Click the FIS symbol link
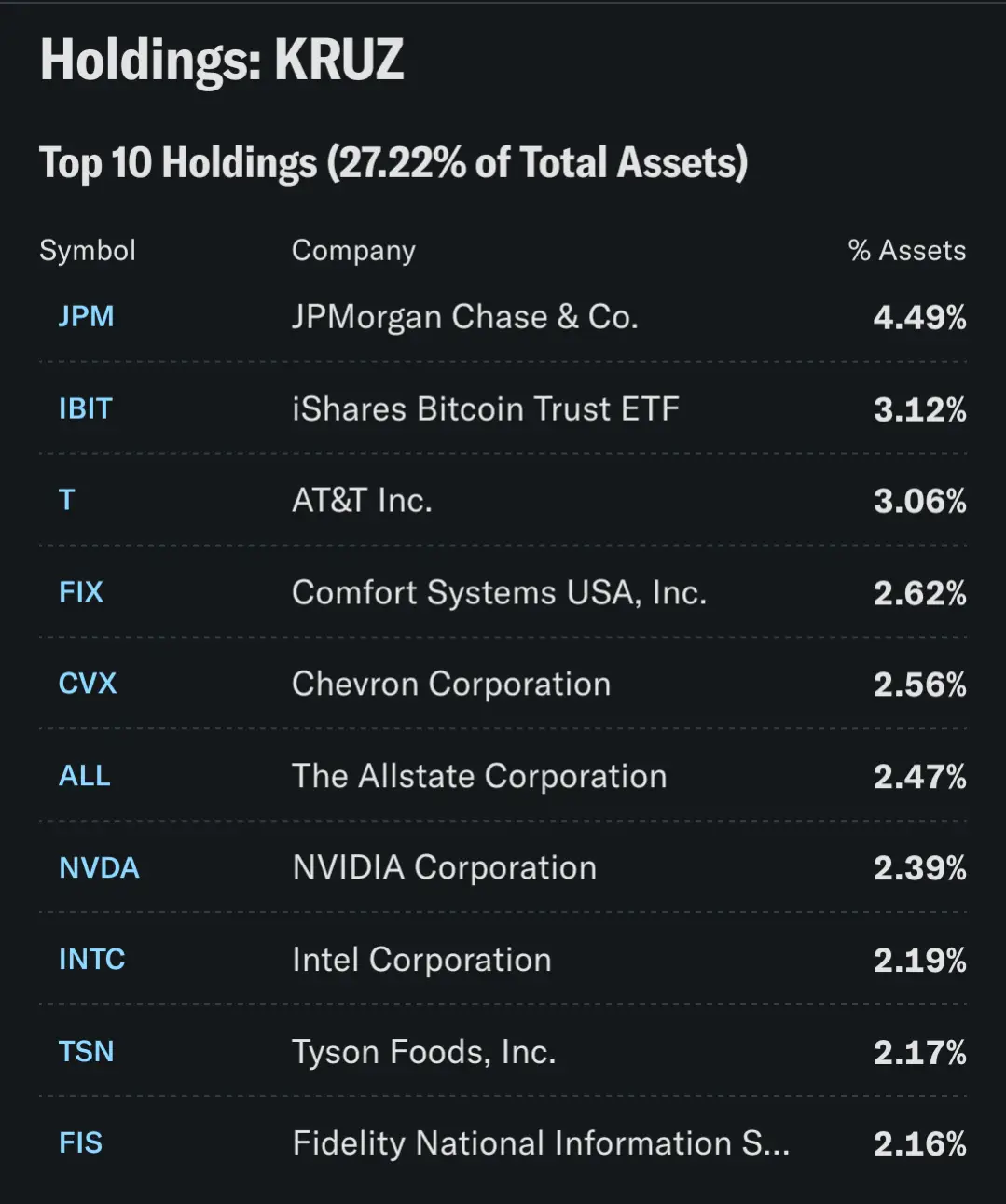Viewport: 1006px width, 1204px height. (x=81, y=1143)
